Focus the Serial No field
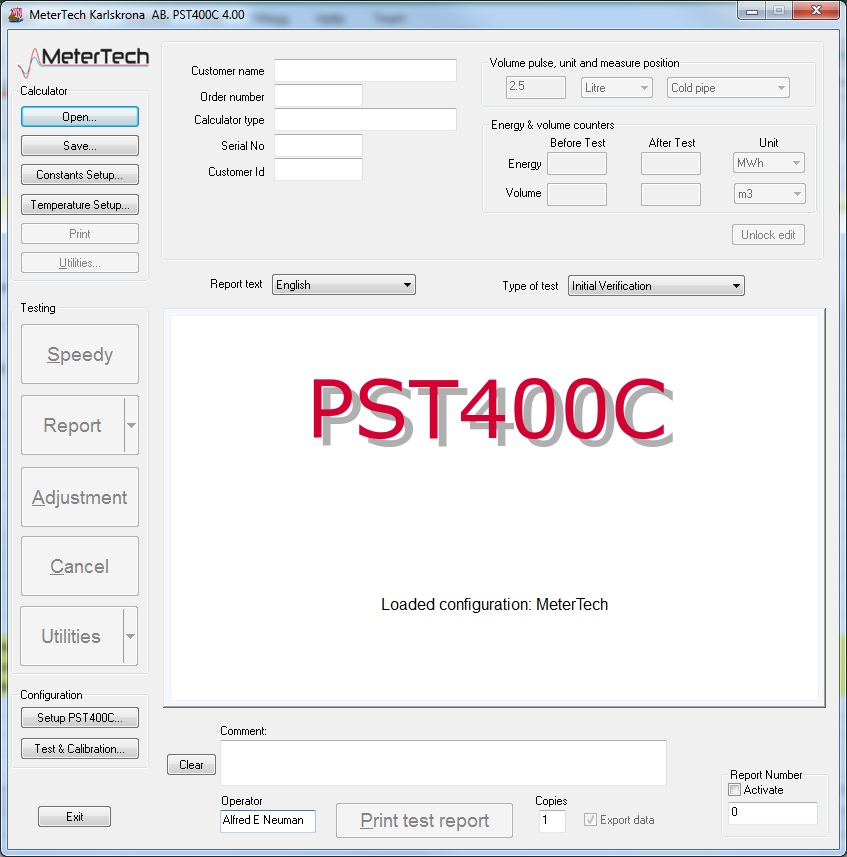Viewport: 847px width, 857px height. point(319,145)
